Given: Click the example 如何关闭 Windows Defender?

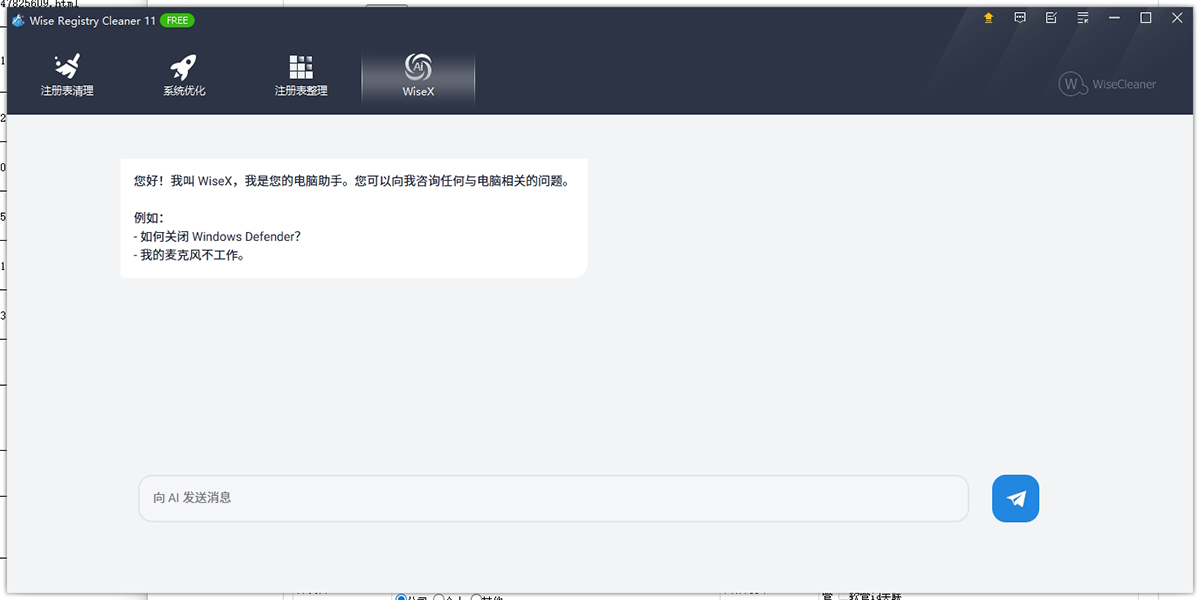Looking at the screenshot, I should (220, 237).
